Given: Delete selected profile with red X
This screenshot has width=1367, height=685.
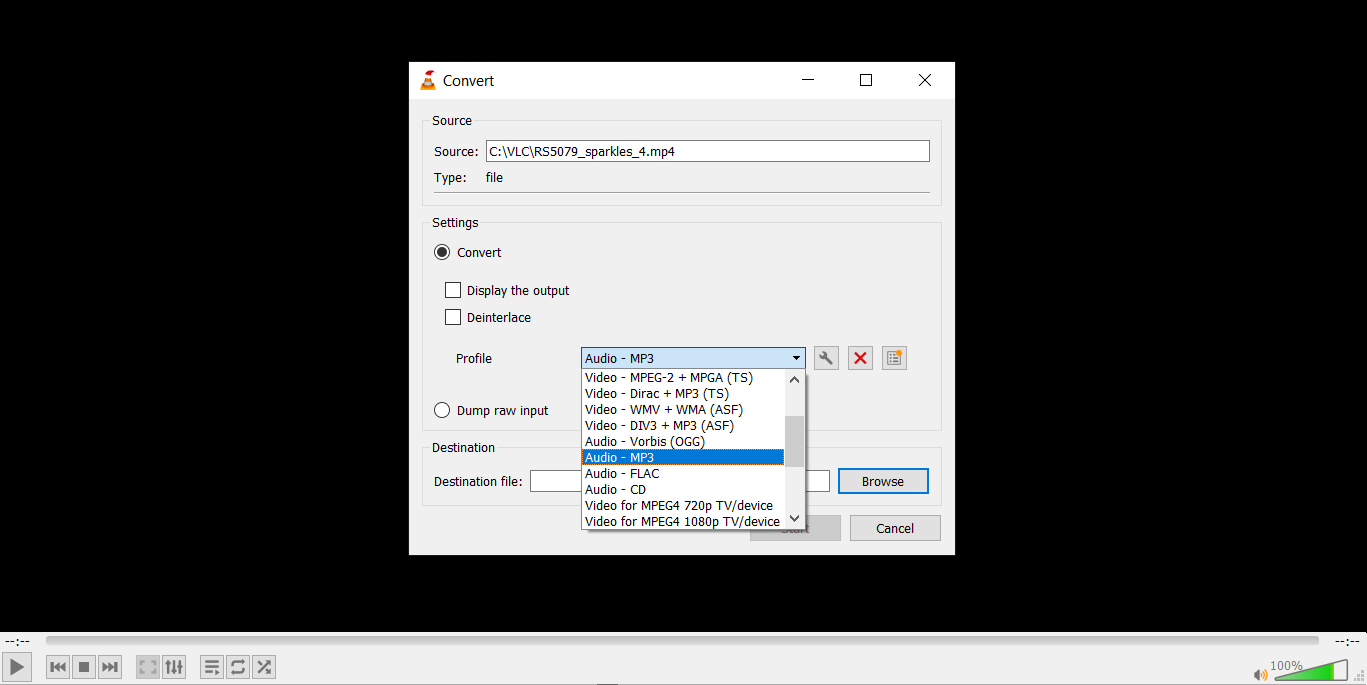Looking at the screenshot, I should [860, 358].
